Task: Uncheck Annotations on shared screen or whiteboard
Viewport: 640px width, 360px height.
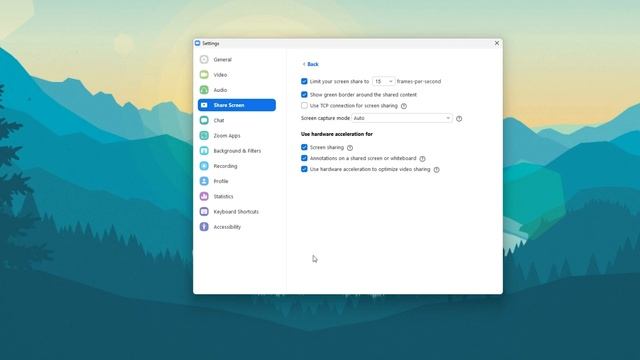Action: (304, 158)
